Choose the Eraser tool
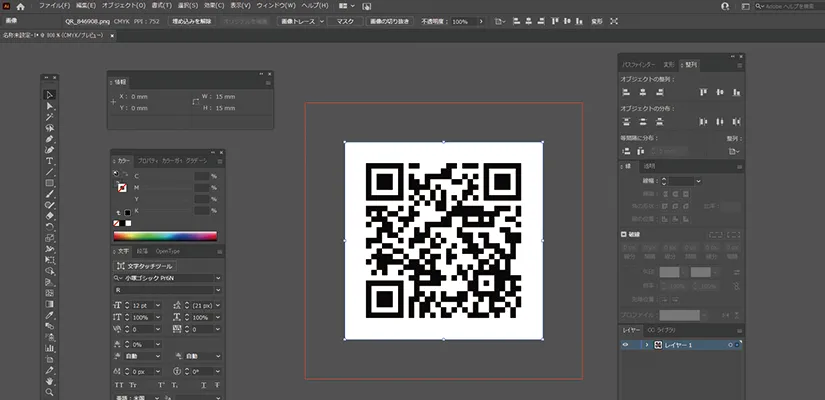Viewport: 825px width, 400px height. click(49, 216)
